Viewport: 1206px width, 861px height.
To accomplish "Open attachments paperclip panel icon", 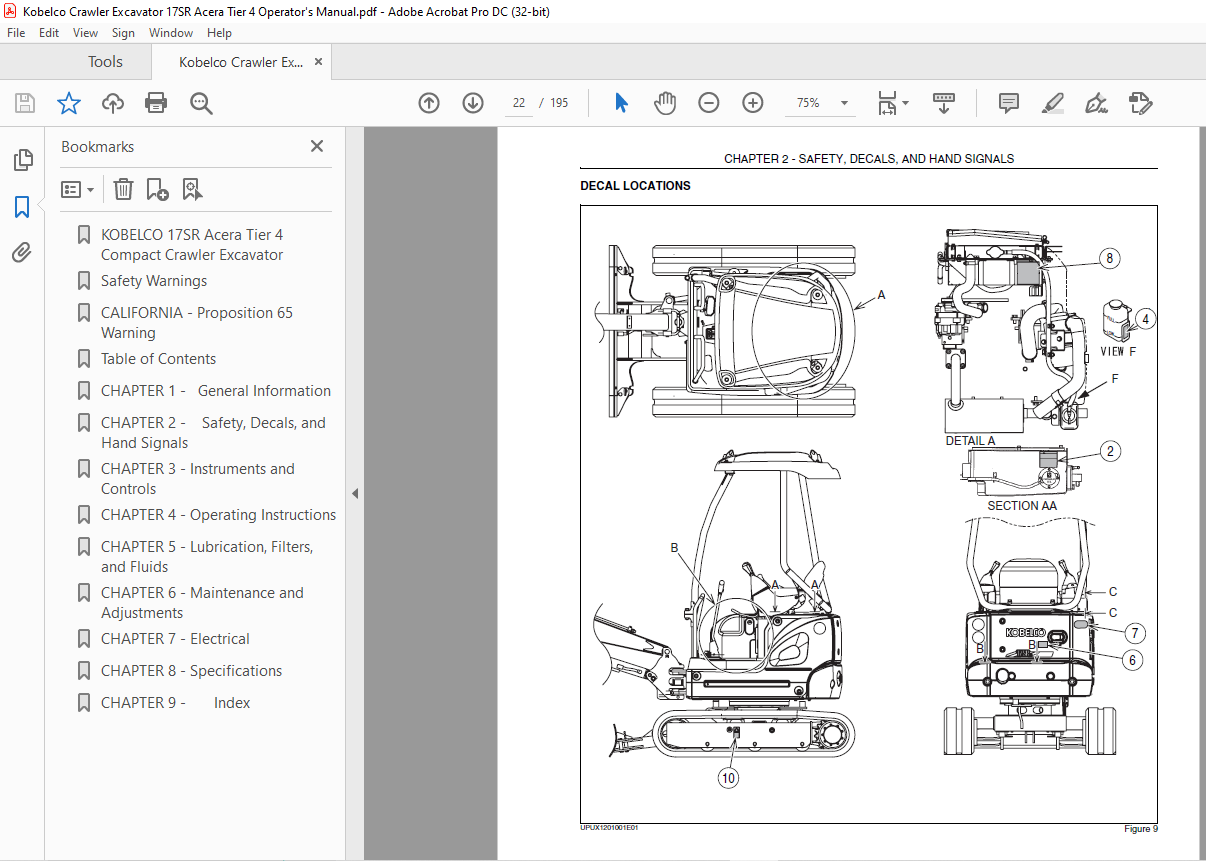I will coord(22,253).
